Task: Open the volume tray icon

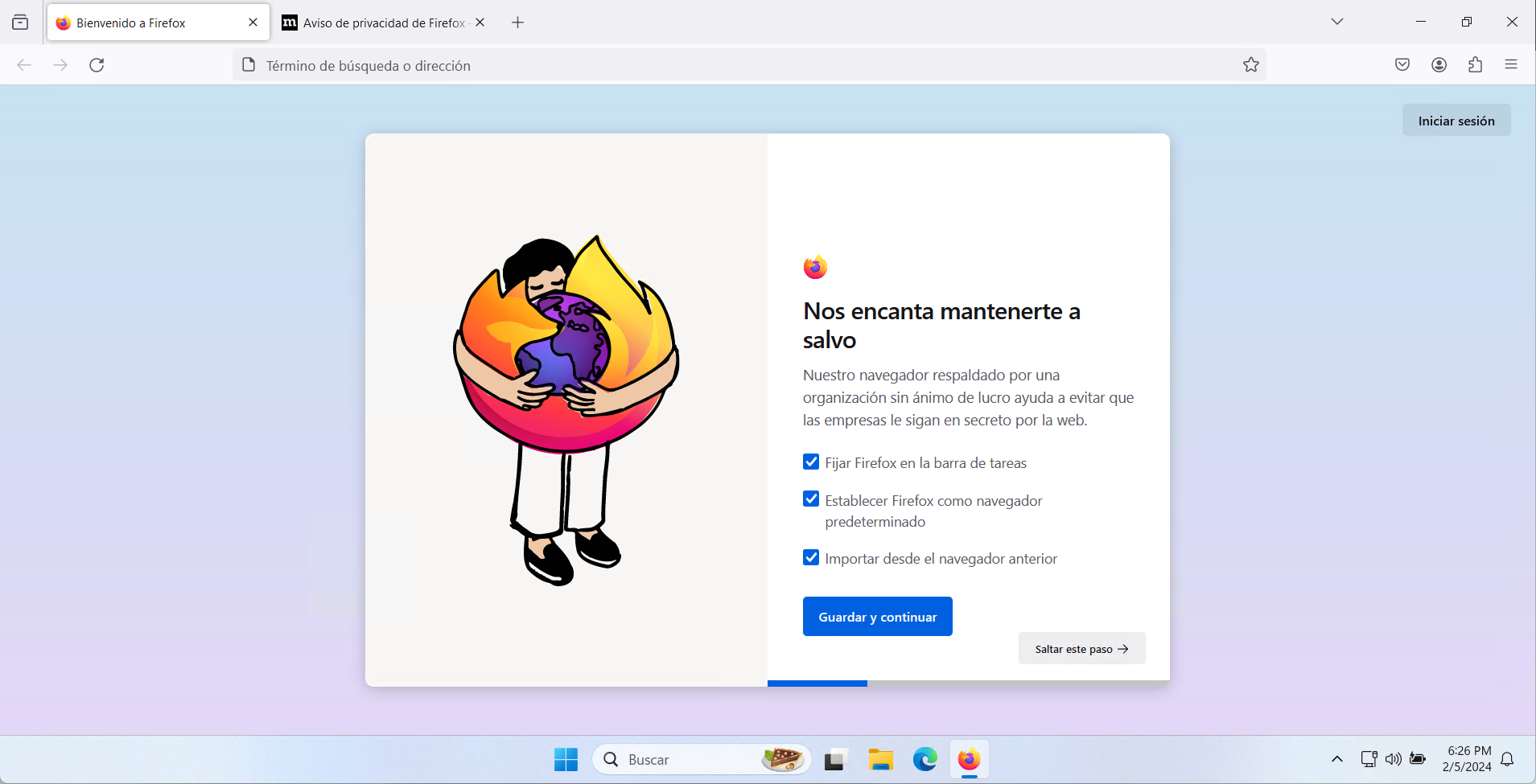Action: [1393, 759]
